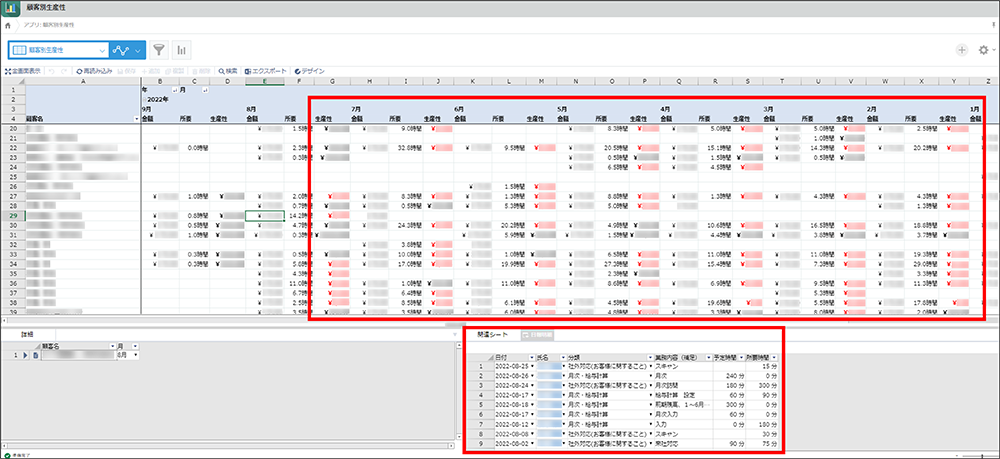Click the redo arrow in sheet toolbar
The height and width of the screenshot is (459, 1000).
click(x=64, y=71)
